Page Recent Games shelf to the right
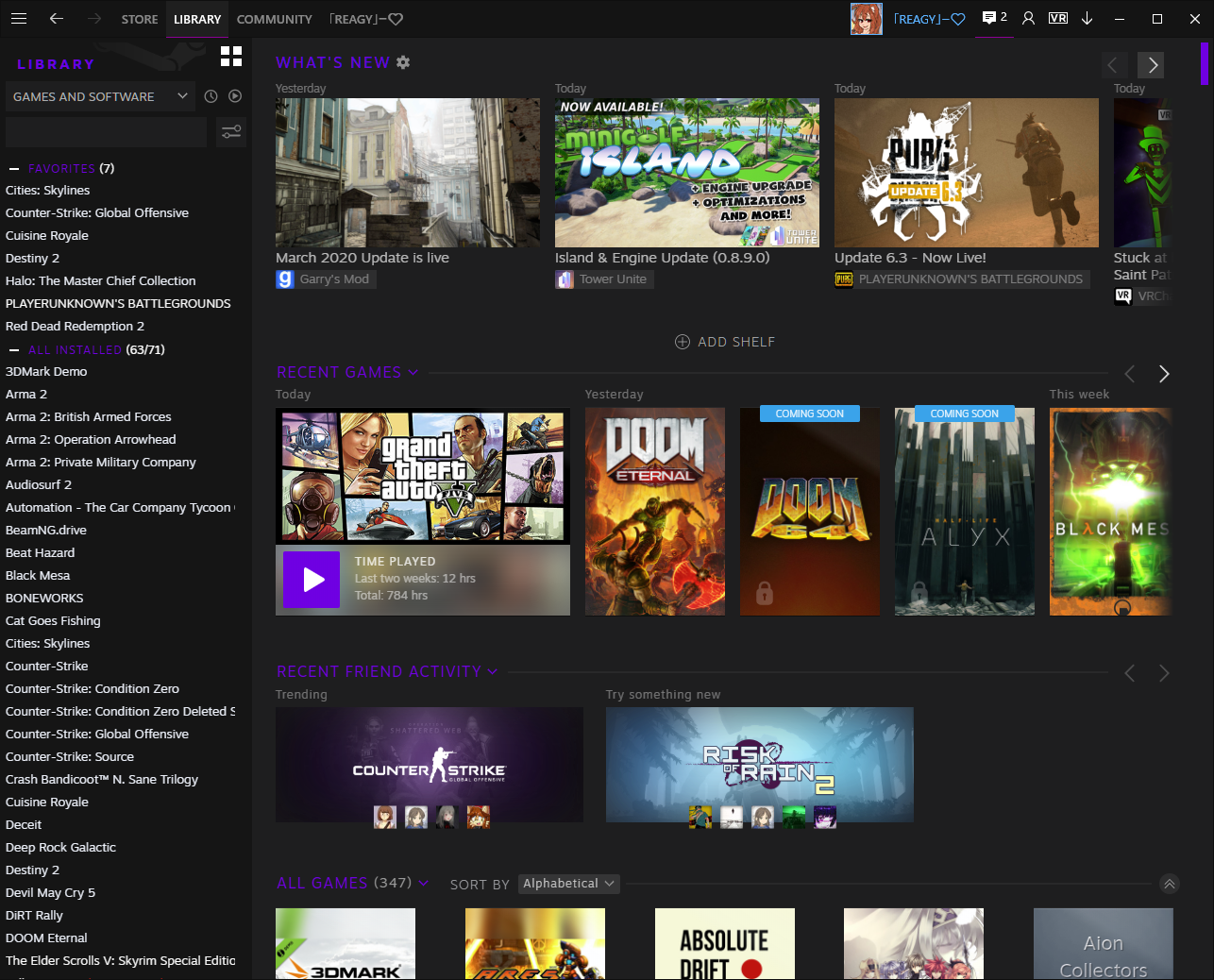Viewport: 1214px width, 980px height. 1164,374
